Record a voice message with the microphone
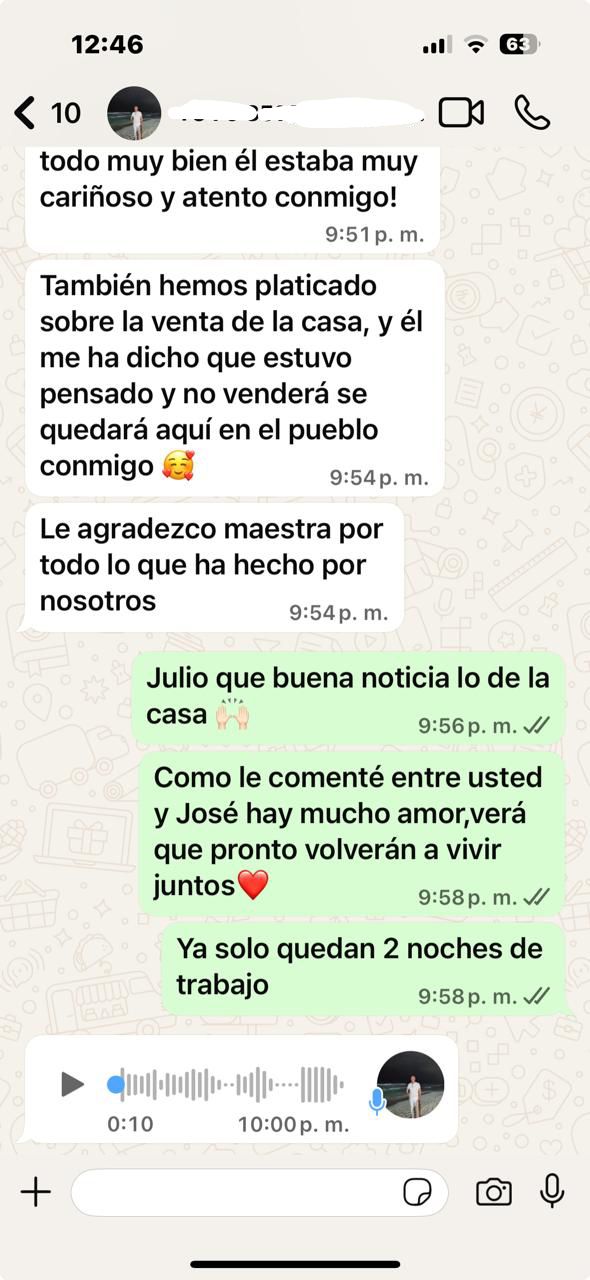The width and height of the screenshot is (590, 1280). click(x=552, y=1191)
